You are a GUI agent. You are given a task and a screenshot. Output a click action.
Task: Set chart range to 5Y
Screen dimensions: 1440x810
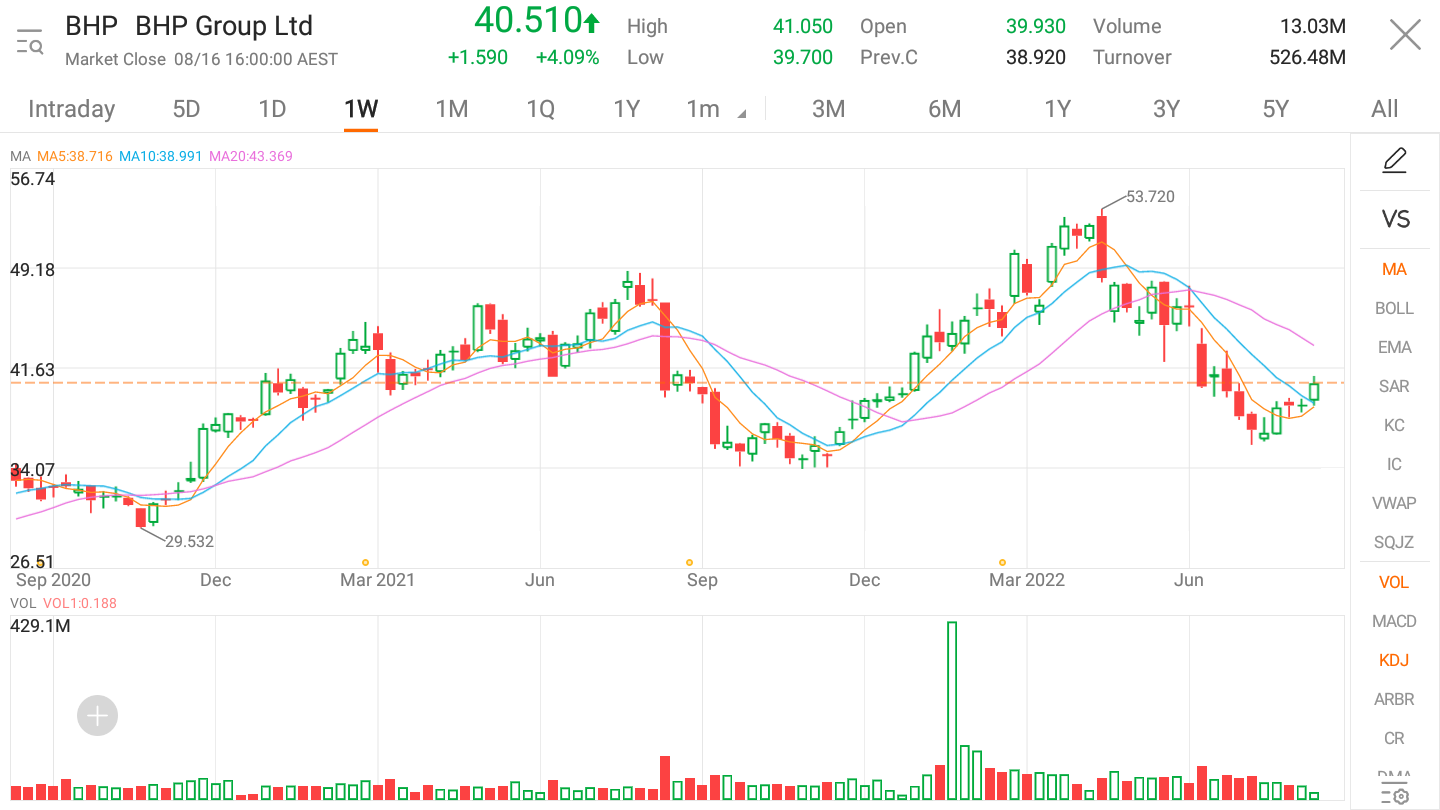pos(1275,109)
